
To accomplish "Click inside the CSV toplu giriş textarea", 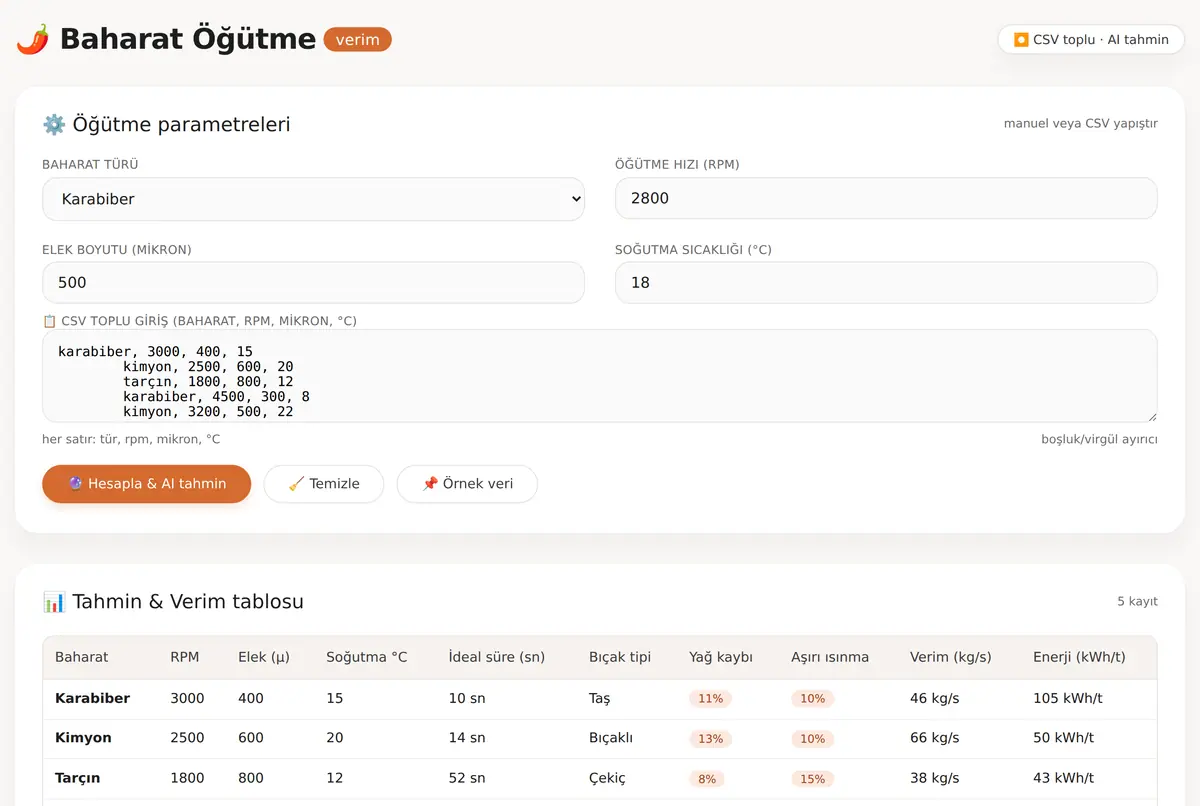I will (600, 376).
